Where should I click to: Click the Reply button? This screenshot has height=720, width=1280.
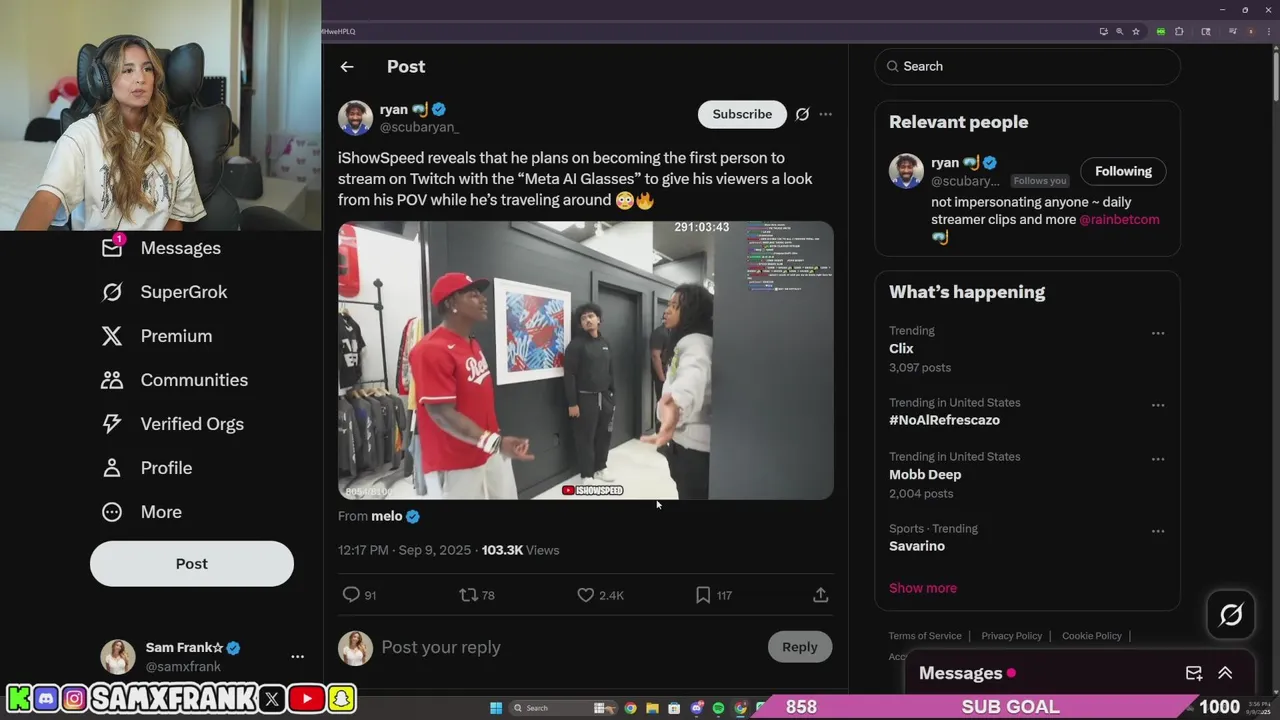[x=800, y=647]
